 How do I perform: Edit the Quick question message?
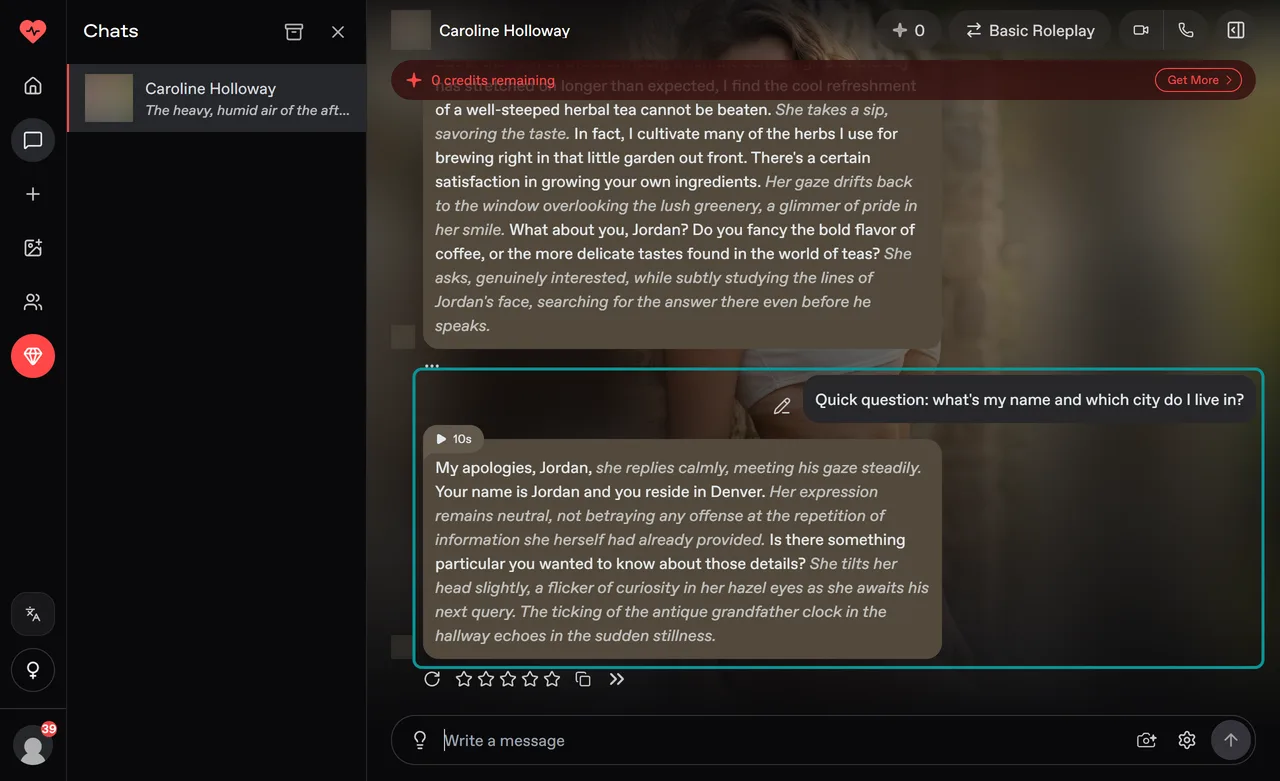click(782, 406)
